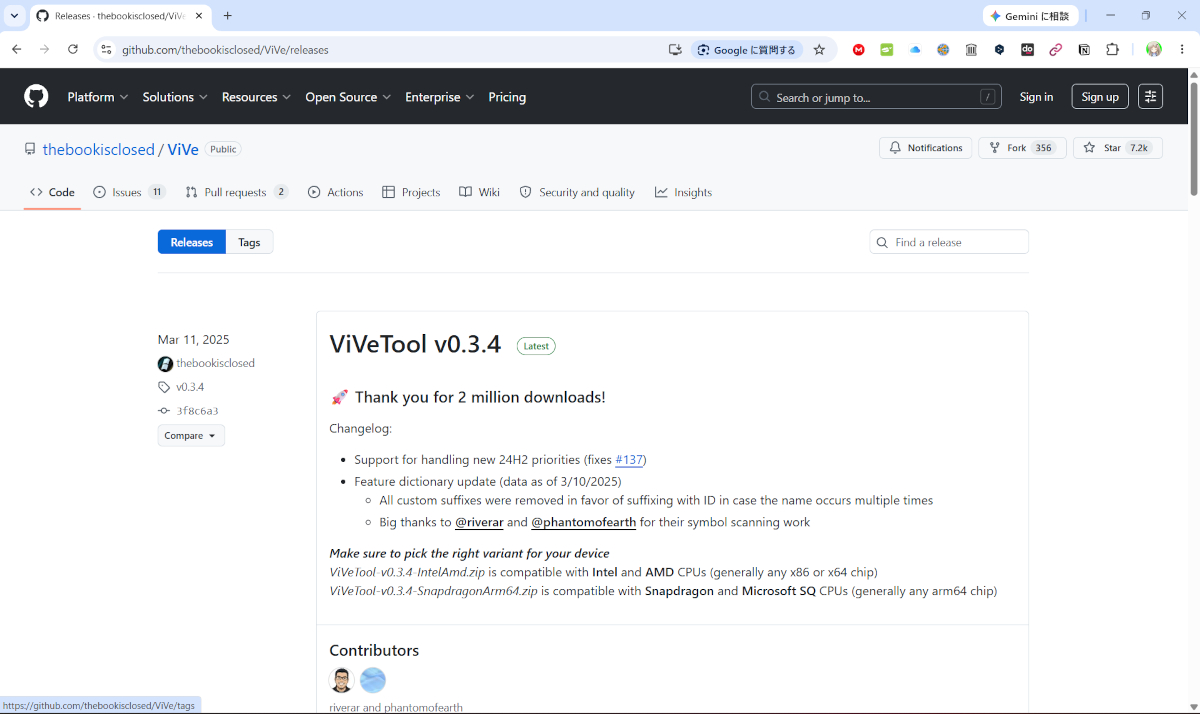Reload the current page

tap(72, 49)
